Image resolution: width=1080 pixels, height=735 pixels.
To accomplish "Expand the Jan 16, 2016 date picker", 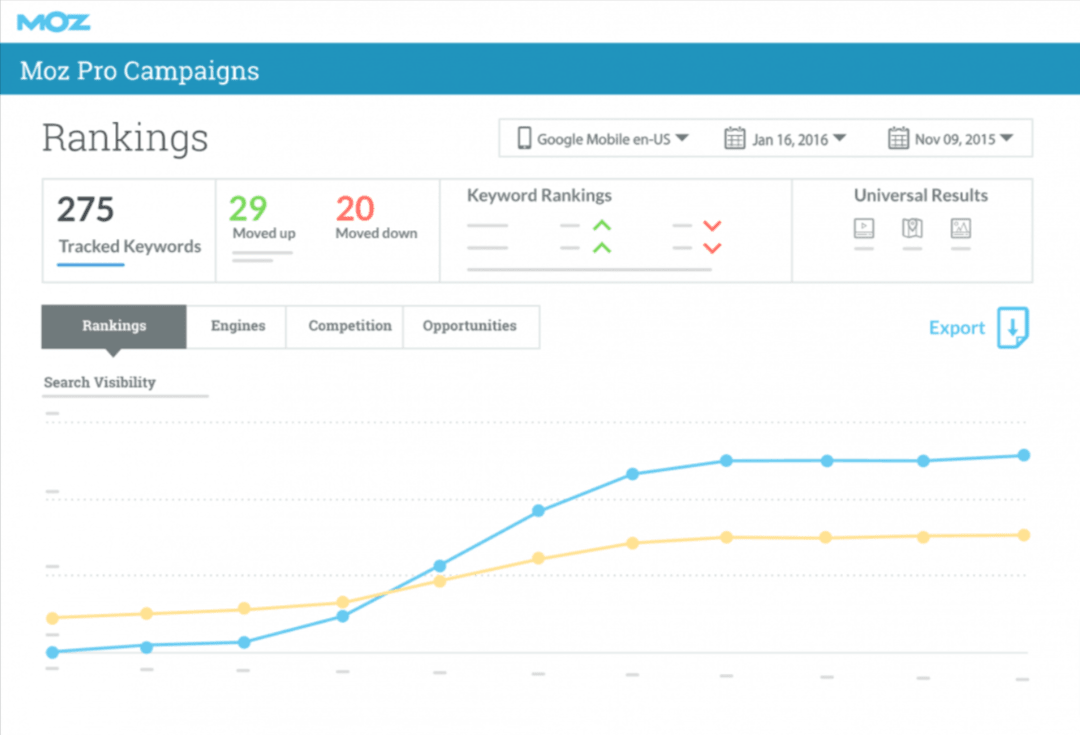I will click(840, 138).
